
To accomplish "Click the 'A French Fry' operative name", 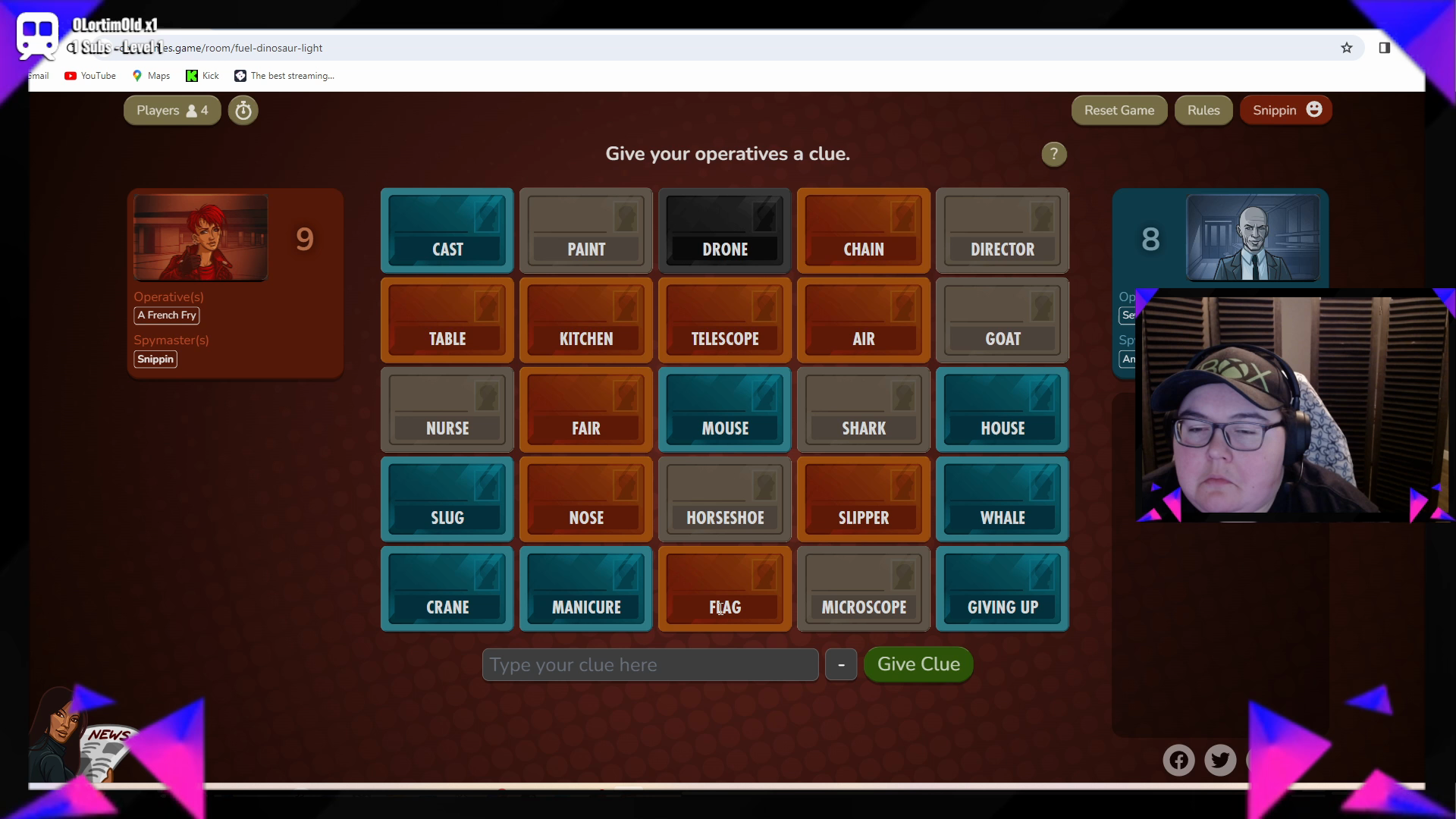I will tap(167, 315).
